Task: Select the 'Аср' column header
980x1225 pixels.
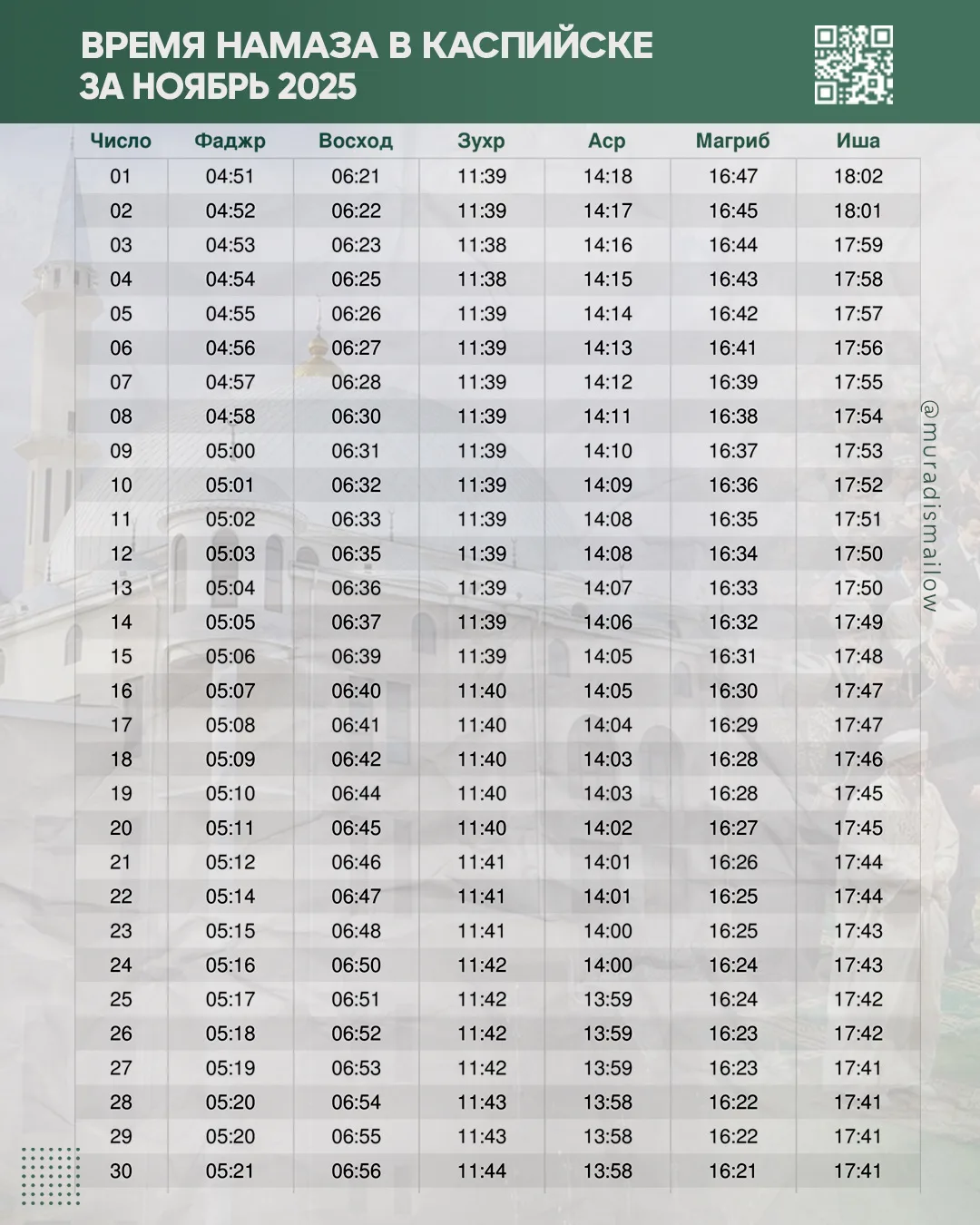Action: (607, 142)
